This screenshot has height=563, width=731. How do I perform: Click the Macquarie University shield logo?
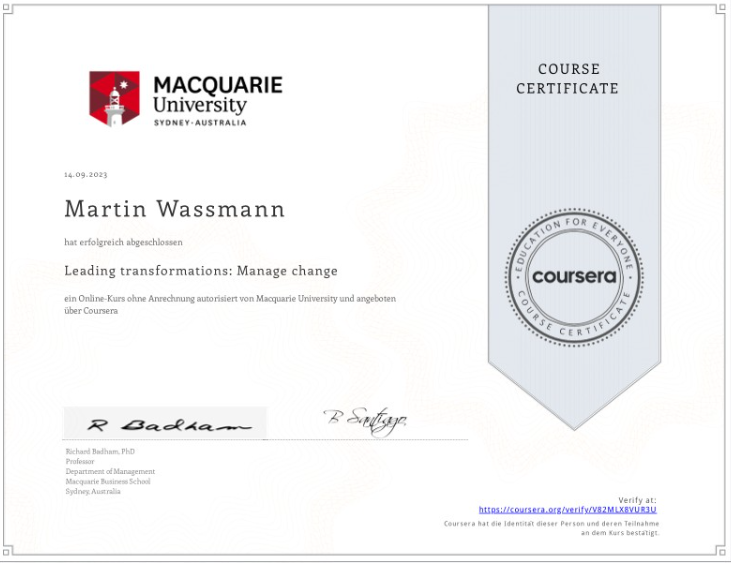click(114, 99)
